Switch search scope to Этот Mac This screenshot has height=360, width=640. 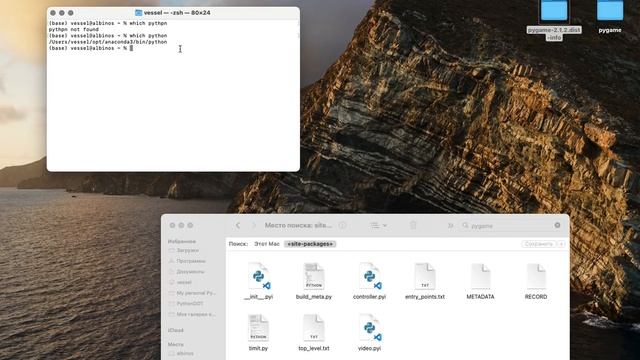tap(267, 244)
